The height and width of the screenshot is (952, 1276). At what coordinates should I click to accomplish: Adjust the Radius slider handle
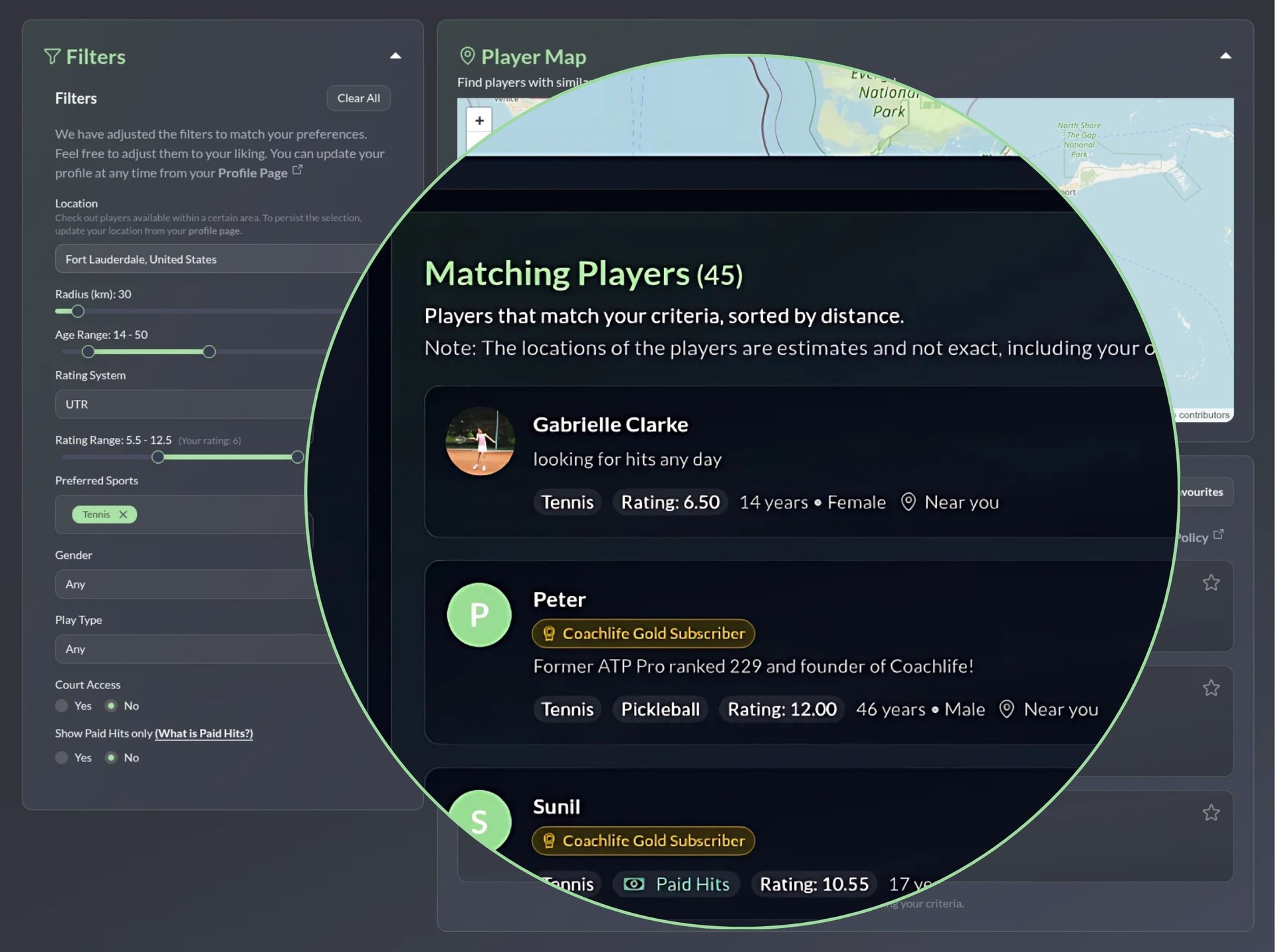coord(78,311)
